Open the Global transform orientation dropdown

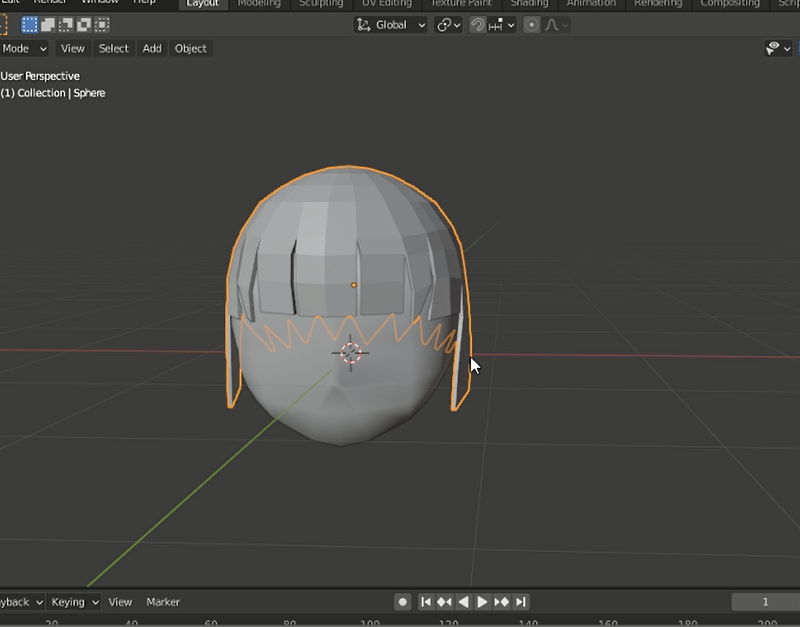[x=390, y=25]
